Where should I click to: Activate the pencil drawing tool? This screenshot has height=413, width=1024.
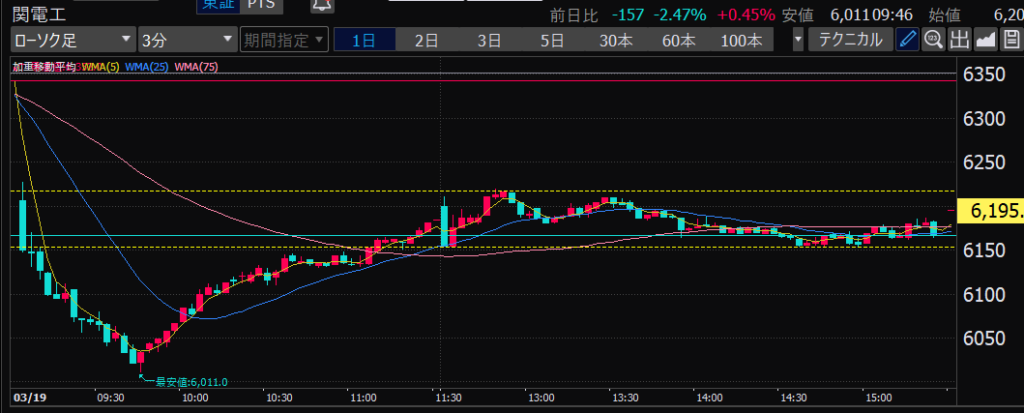tap(907, 40)
